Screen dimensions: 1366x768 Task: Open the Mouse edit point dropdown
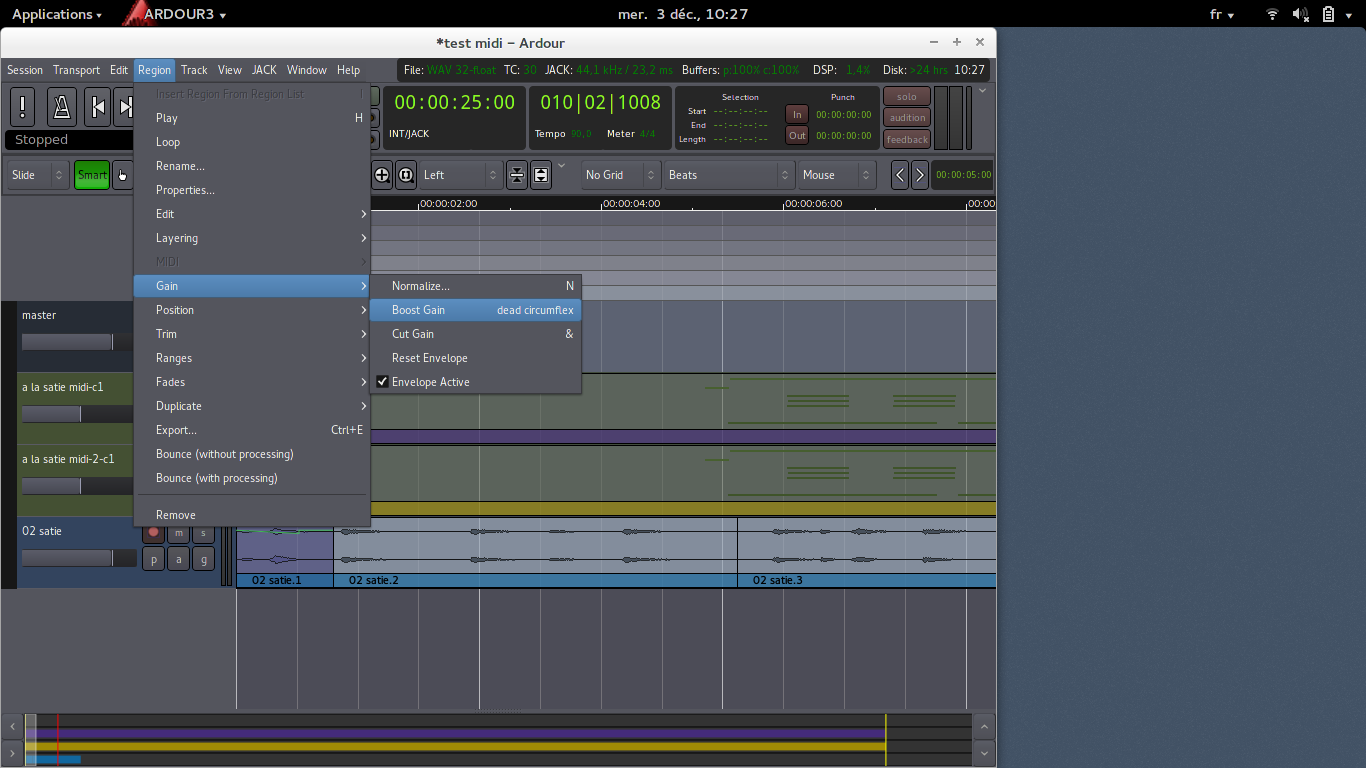(837, 175)
